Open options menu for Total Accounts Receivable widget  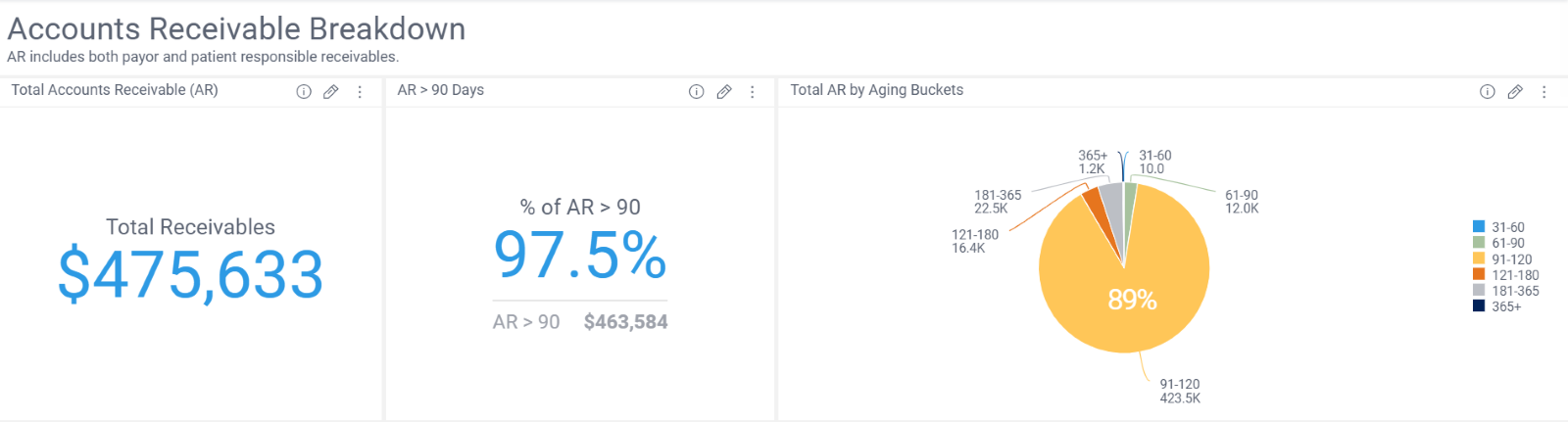point(360,92)
